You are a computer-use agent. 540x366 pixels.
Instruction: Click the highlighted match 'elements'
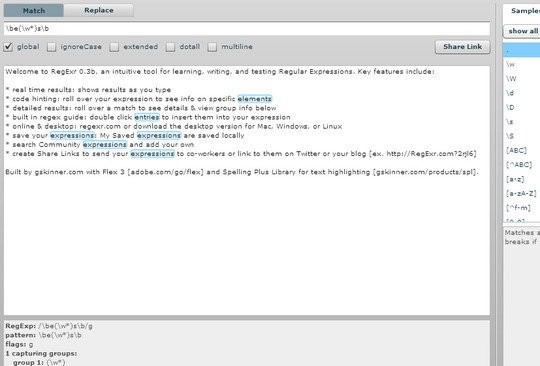coord(255,99)
